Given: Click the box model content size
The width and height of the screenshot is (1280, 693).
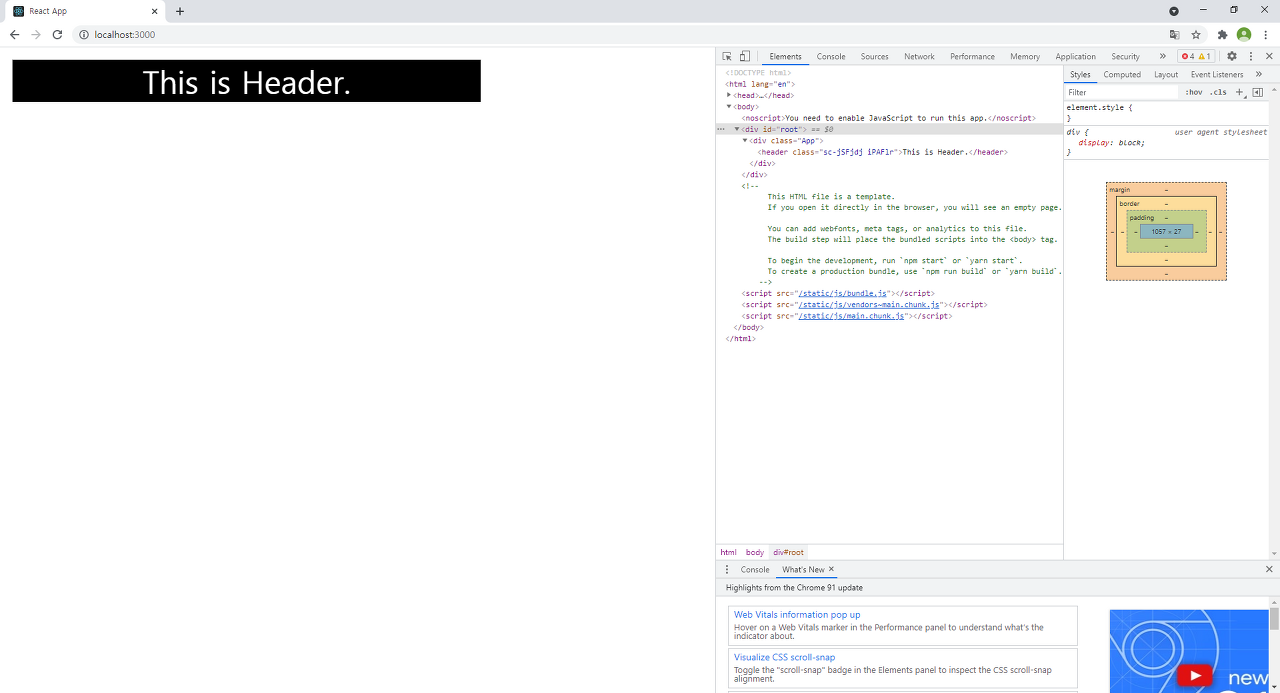Looking at the screenshot, I should point(1166,231).
